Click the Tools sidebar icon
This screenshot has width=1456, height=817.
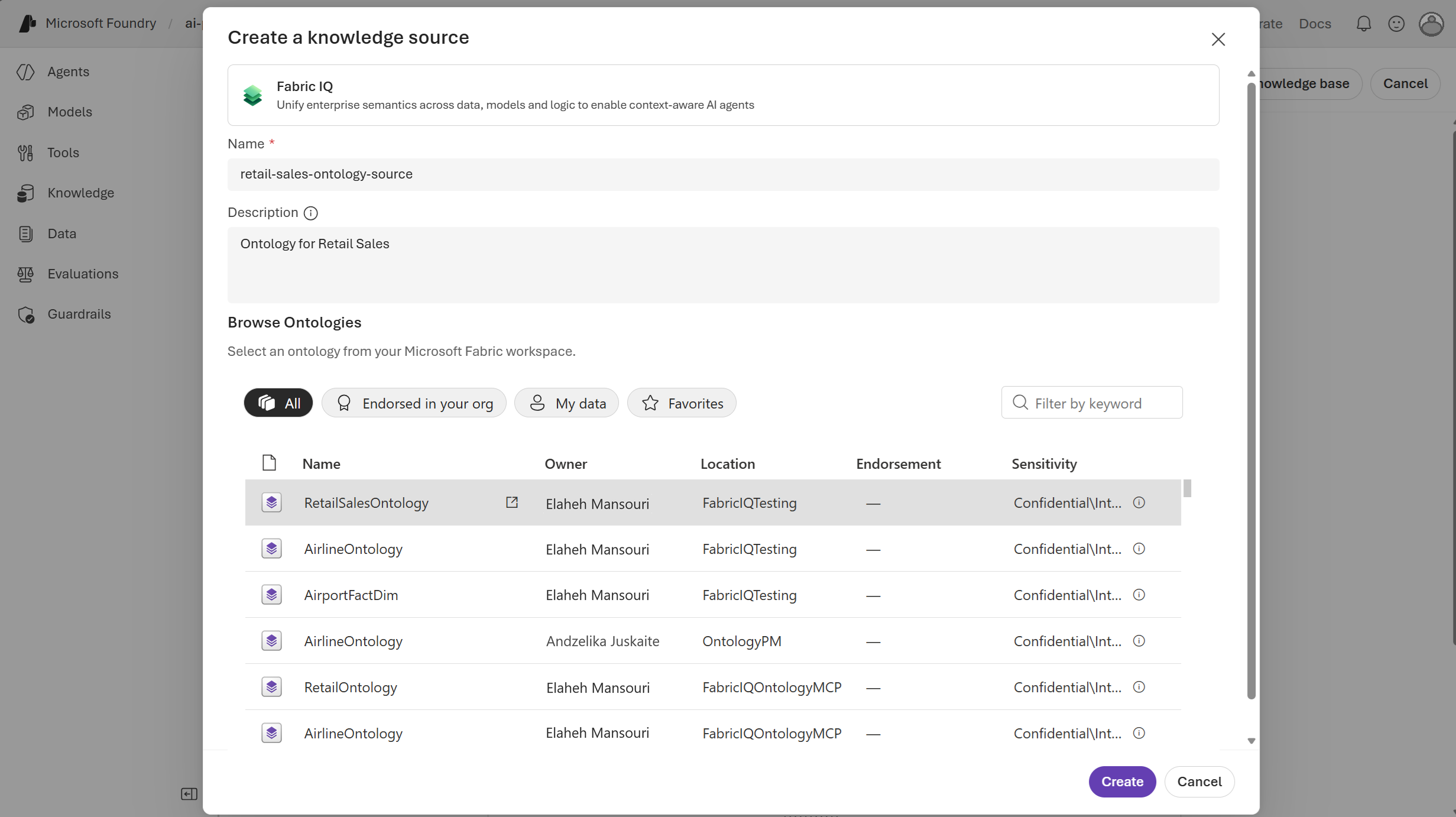click(25, 153)
